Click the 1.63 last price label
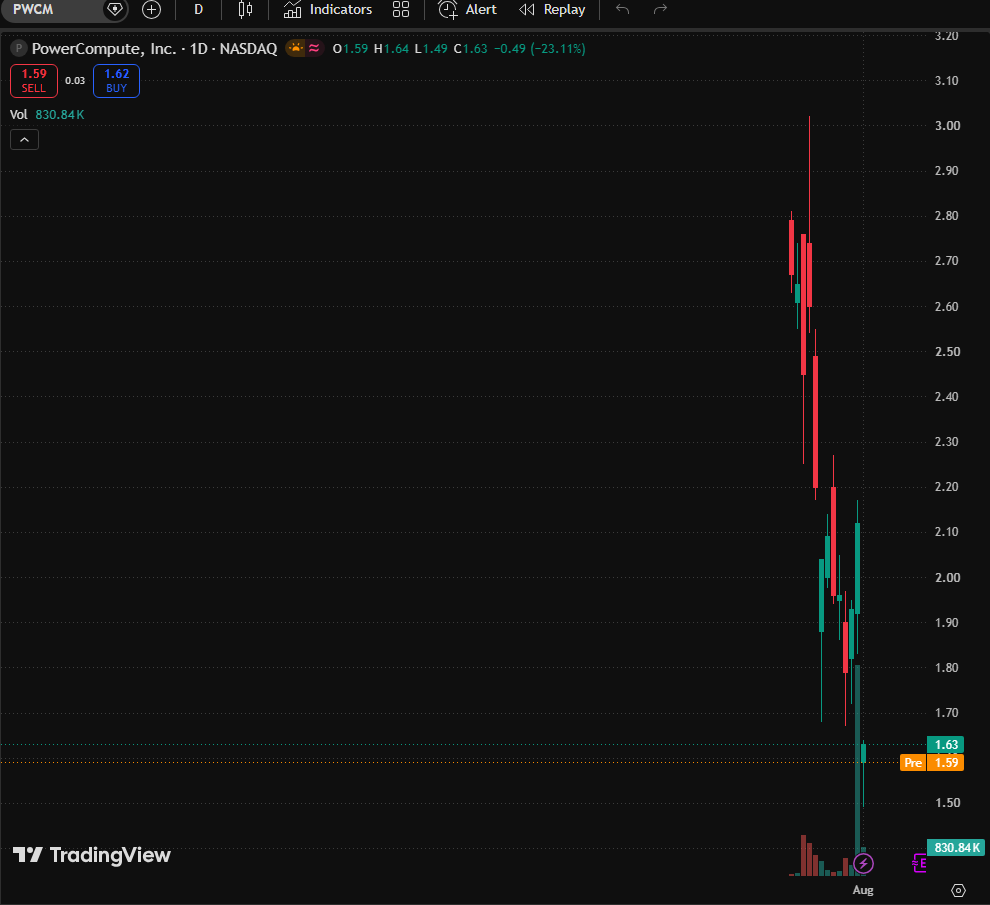This screenshot has height=905, width=990. pos(946,745)
